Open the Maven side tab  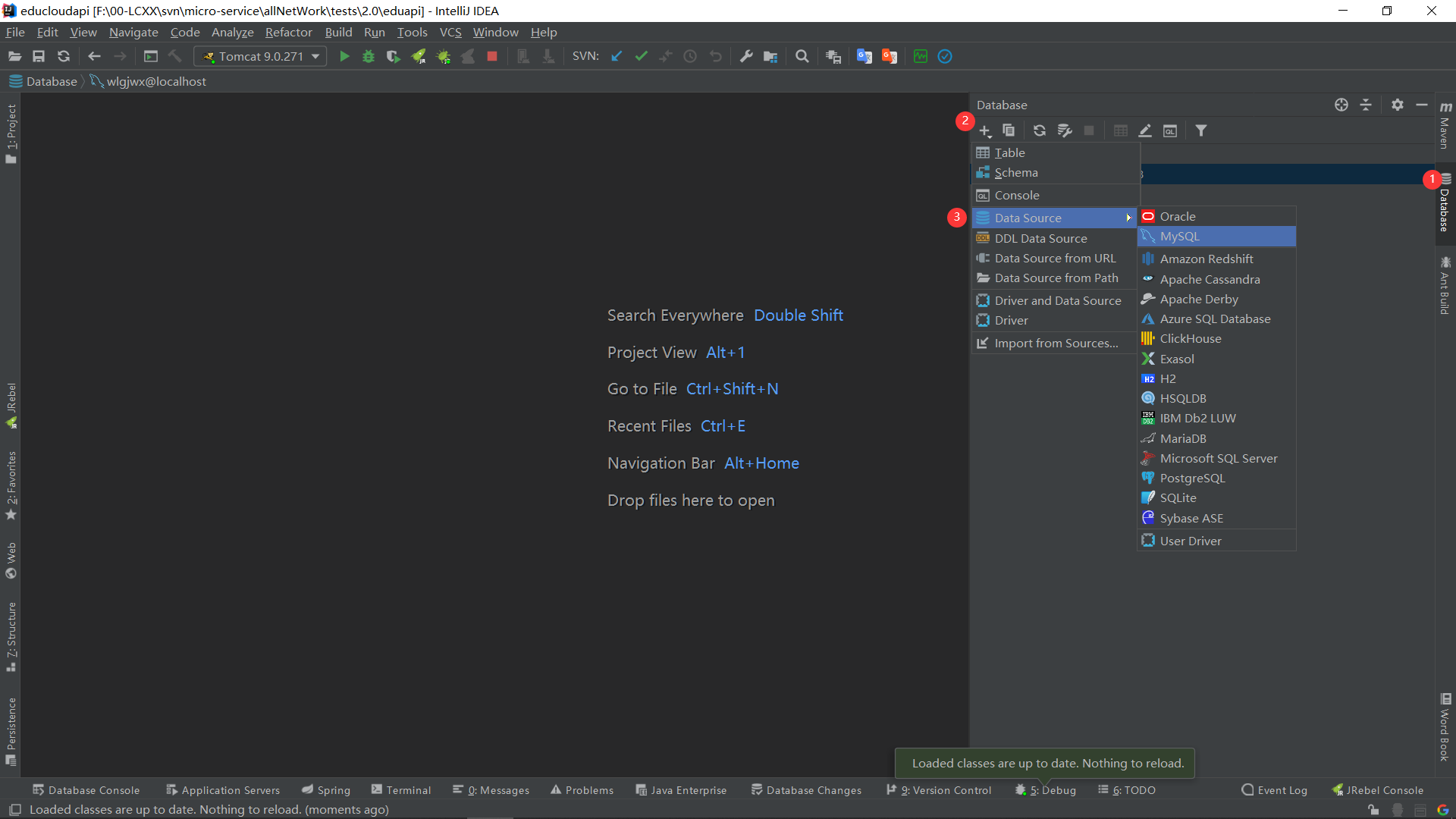(1445, 124)
